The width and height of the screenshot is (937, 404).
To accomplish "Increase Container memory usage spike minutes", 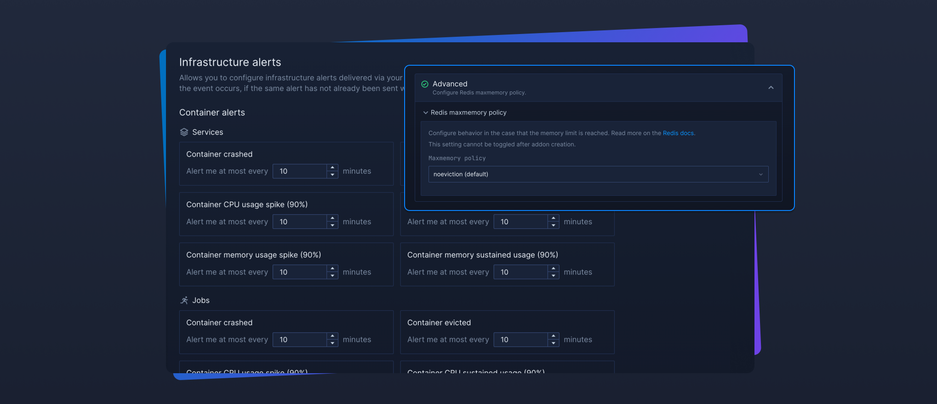I will 332,268.
